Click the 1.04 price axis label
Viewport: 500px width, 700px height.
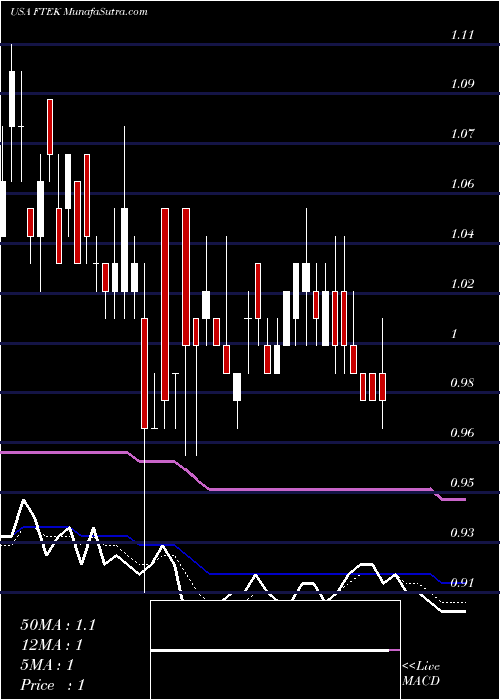tap(462, 234)
